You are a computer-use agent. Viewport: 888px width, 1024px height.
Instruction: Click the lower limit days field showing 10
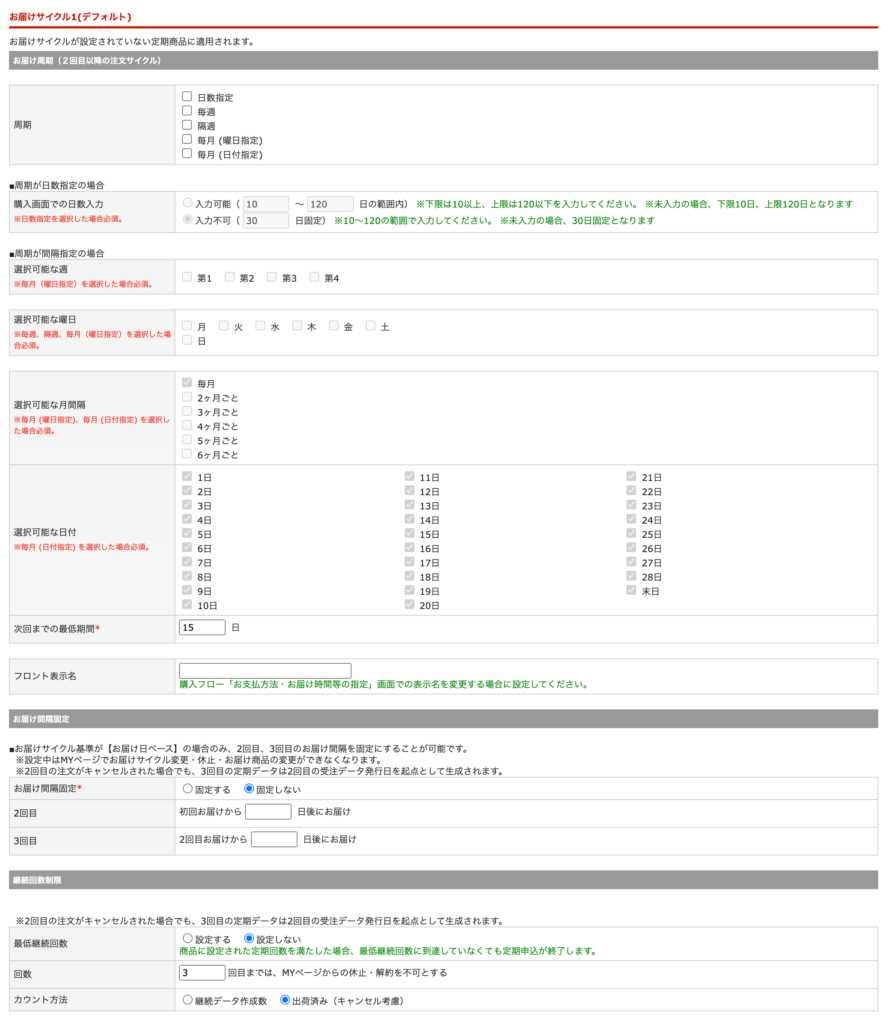[266, 204]
